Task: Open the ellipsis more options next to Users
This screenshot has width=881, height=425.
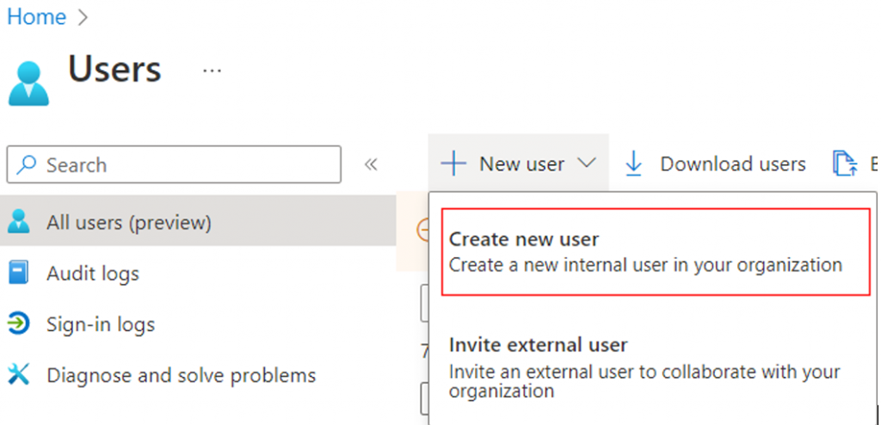Action: click(211, 71)
